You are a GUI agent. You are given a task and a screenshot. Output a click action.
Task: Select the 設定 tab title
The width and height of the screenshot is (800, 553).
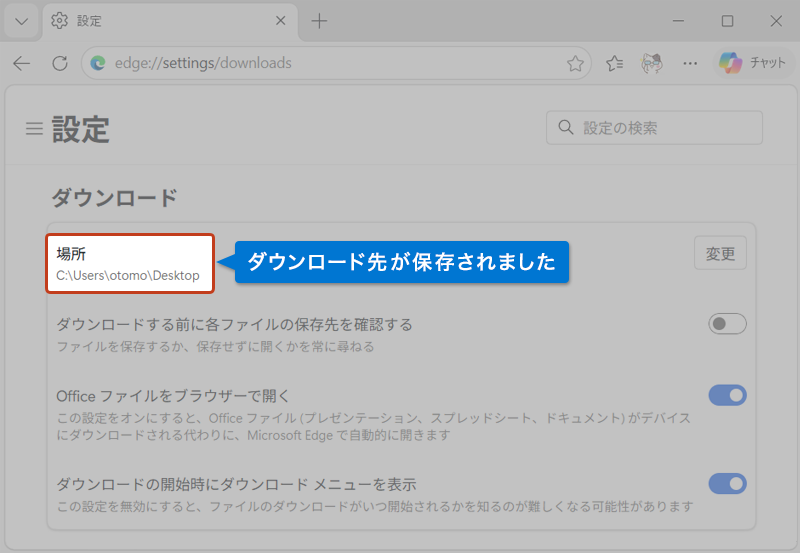tap(89, 21)
